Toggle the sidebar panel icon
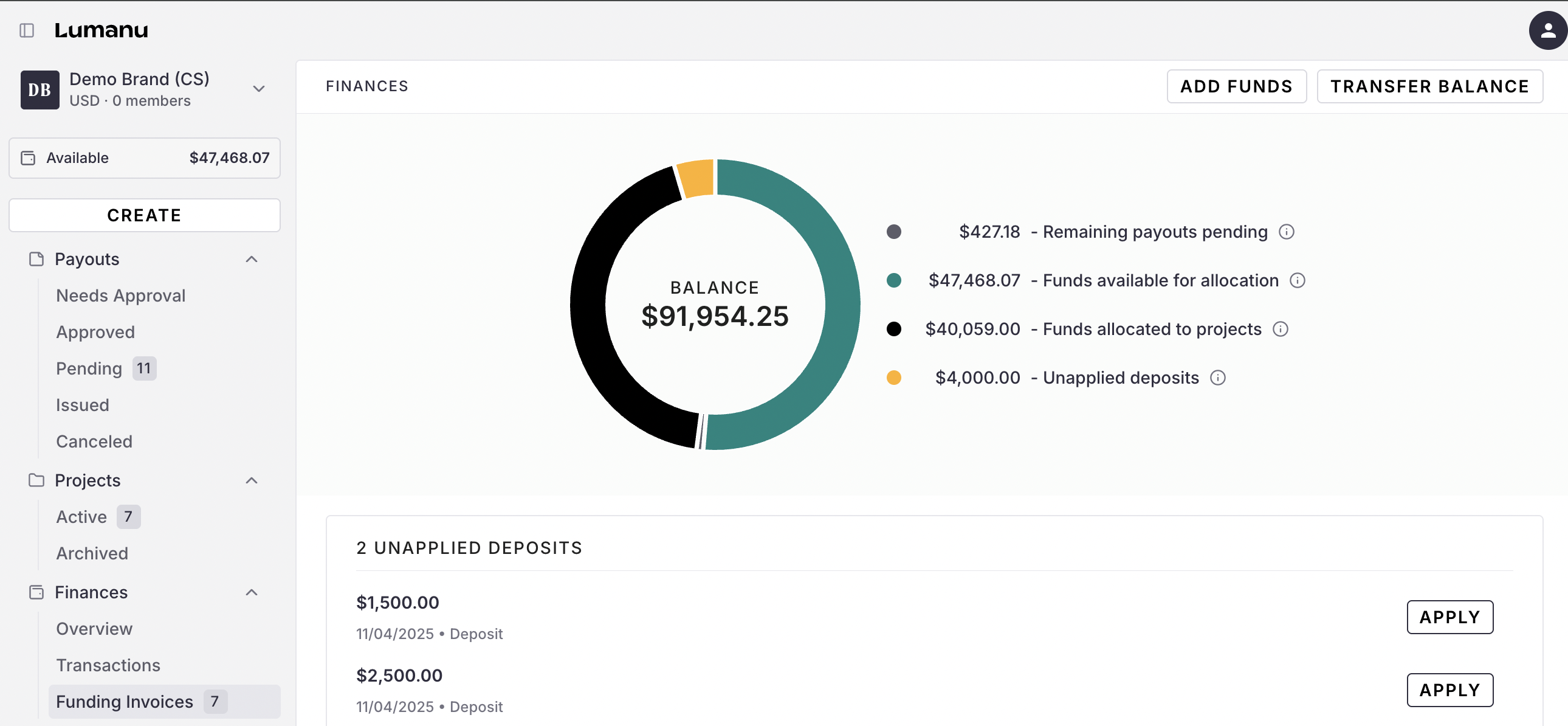Image resolution: width=1568 pixels, height=726 pixels. click(x=27, y=30)
